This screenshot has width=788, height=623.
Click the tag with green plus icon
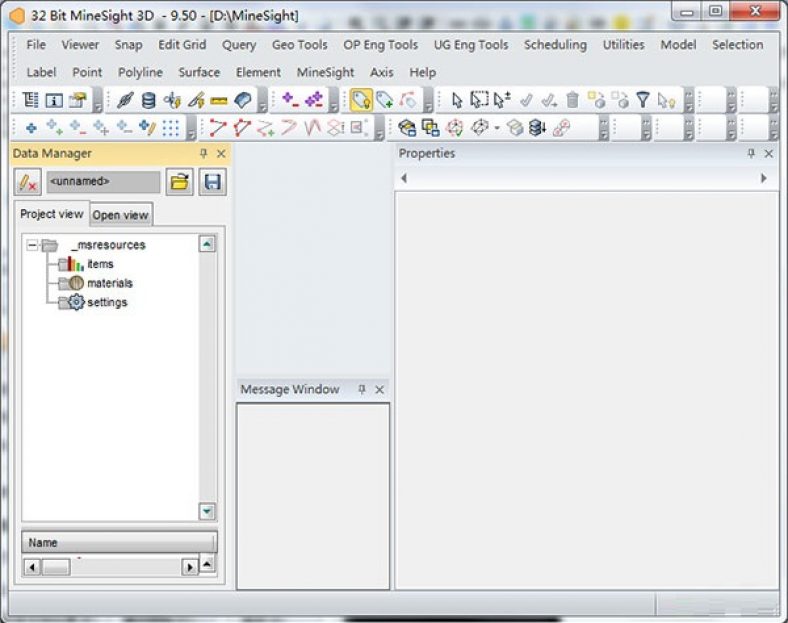(x=384, y=99)
